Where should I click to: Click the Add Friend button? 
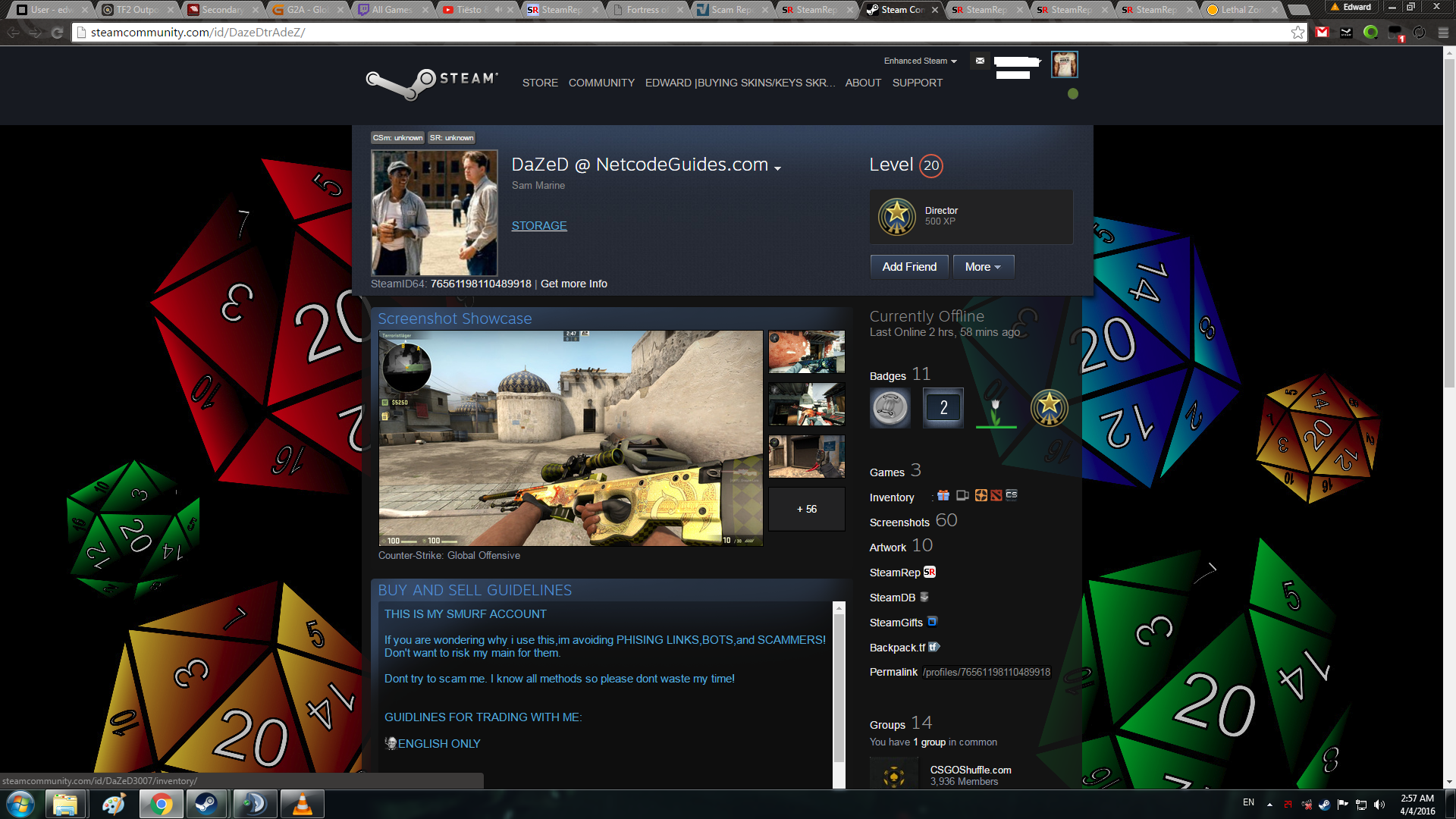[908, 267]
